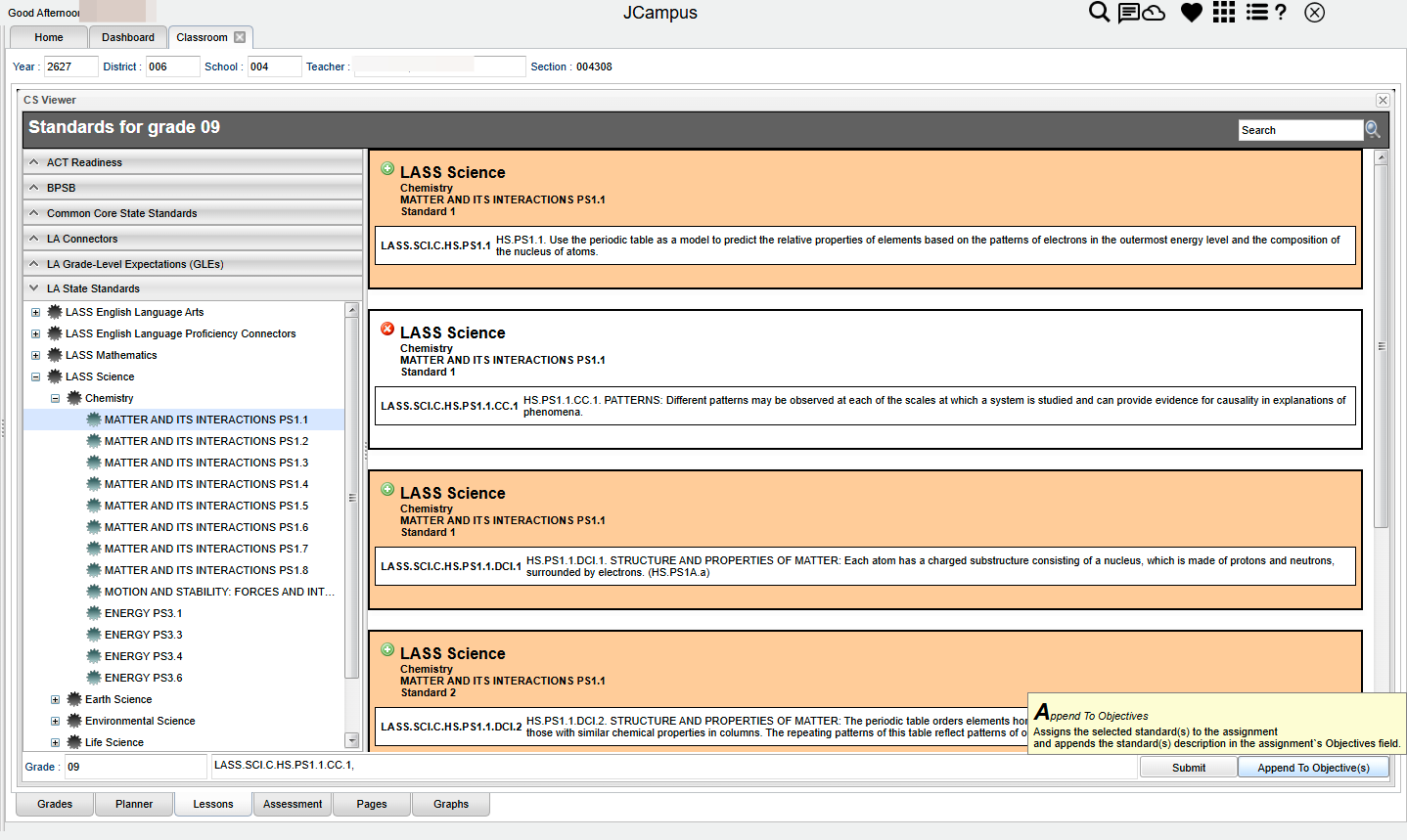Image resolution: width=1407 pixels, height=840 pixels.
Task: Expand Common Core State Standards section
Action: click(x=193, y=213)
